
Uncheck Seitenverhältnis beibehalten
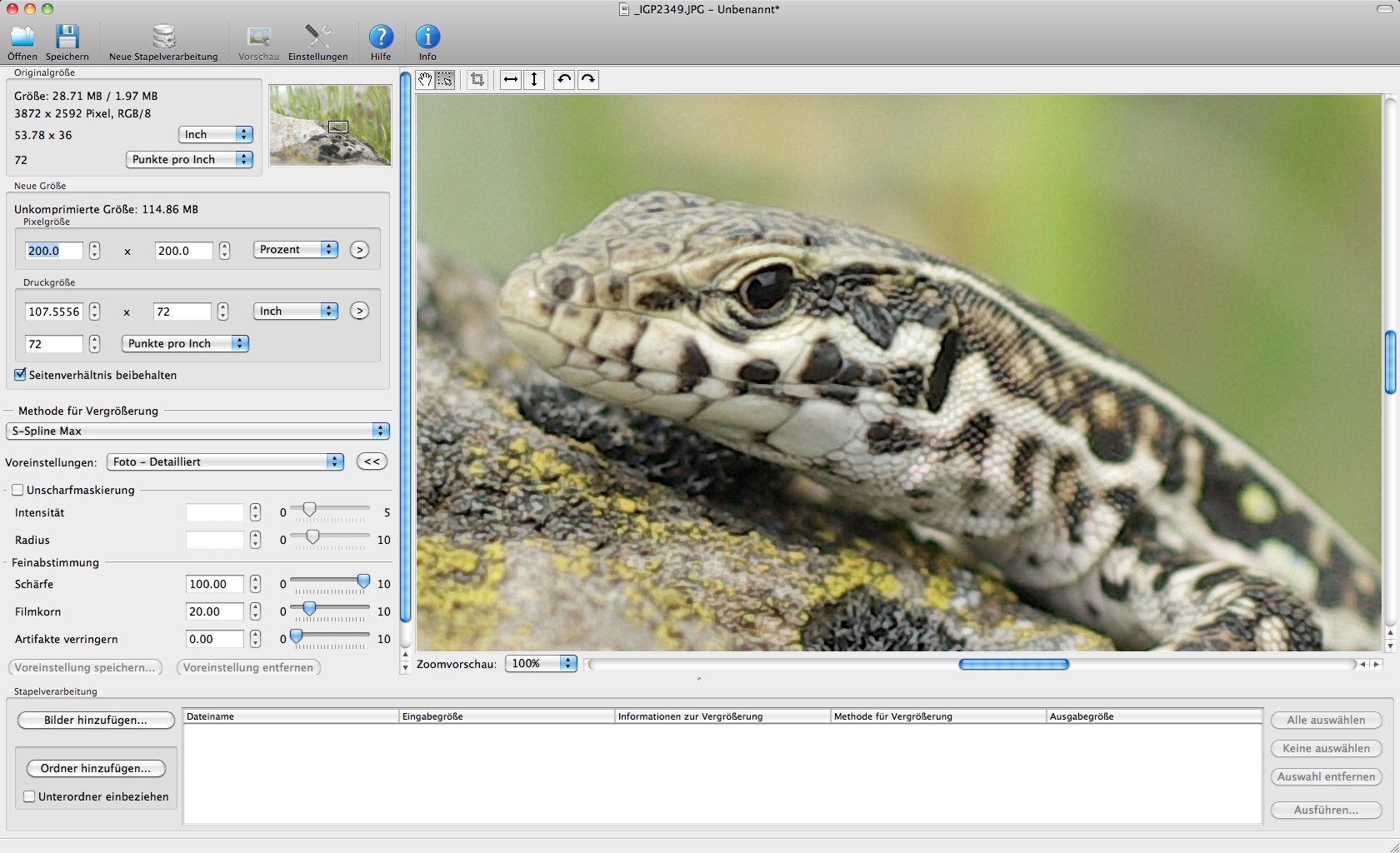coord(20,375)
